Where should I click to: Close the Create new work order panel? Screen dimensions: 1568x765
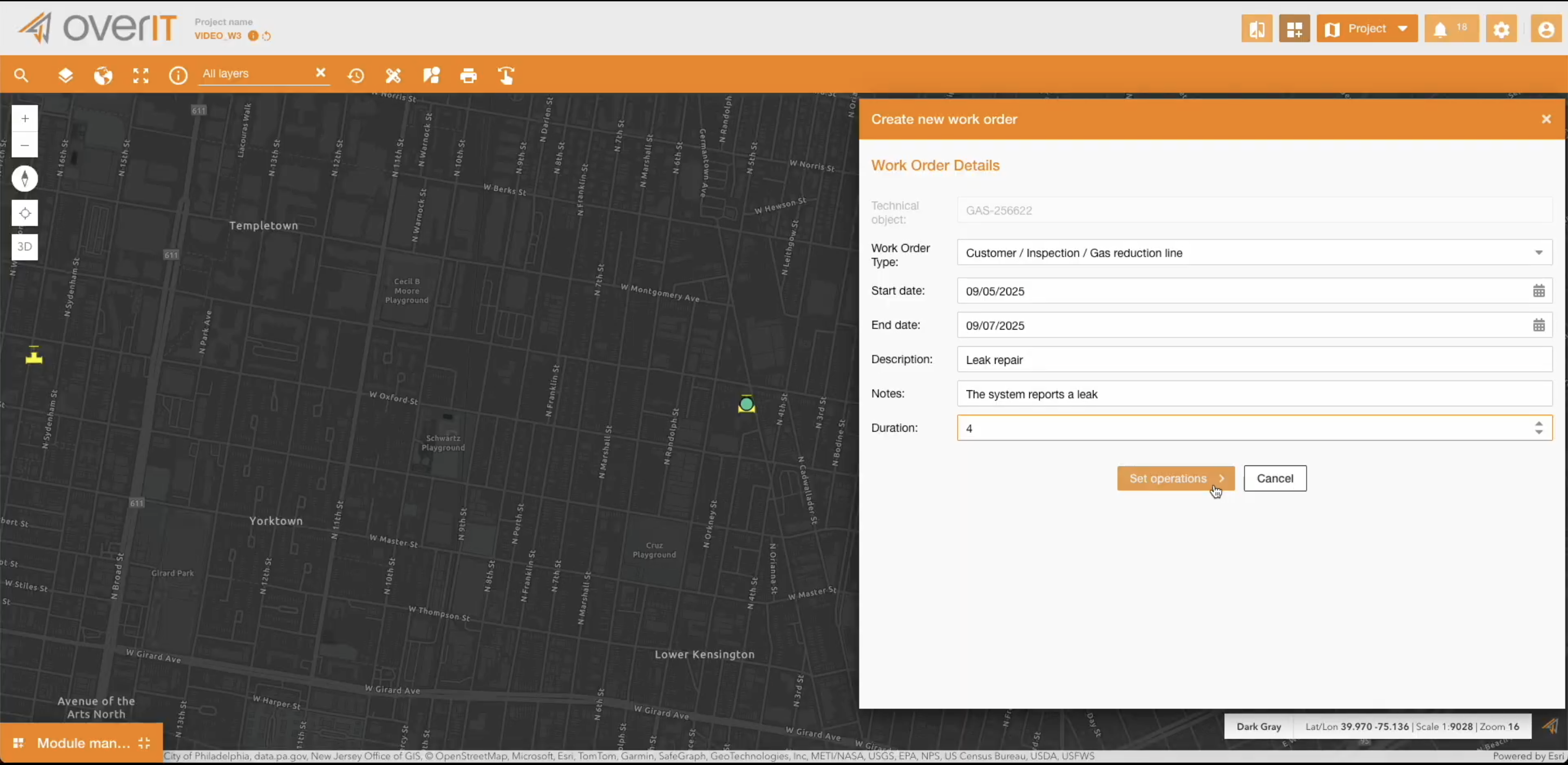pos(1546,119)
